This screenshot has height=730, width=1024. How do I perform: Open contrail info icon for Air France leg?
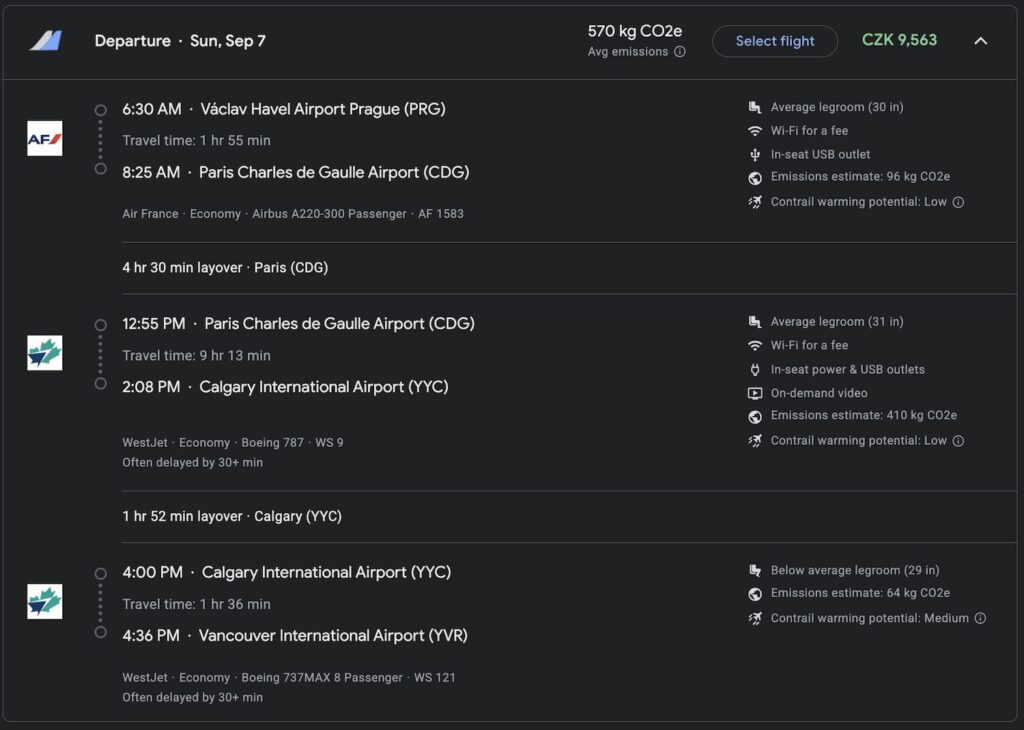[x=958, y=202]
